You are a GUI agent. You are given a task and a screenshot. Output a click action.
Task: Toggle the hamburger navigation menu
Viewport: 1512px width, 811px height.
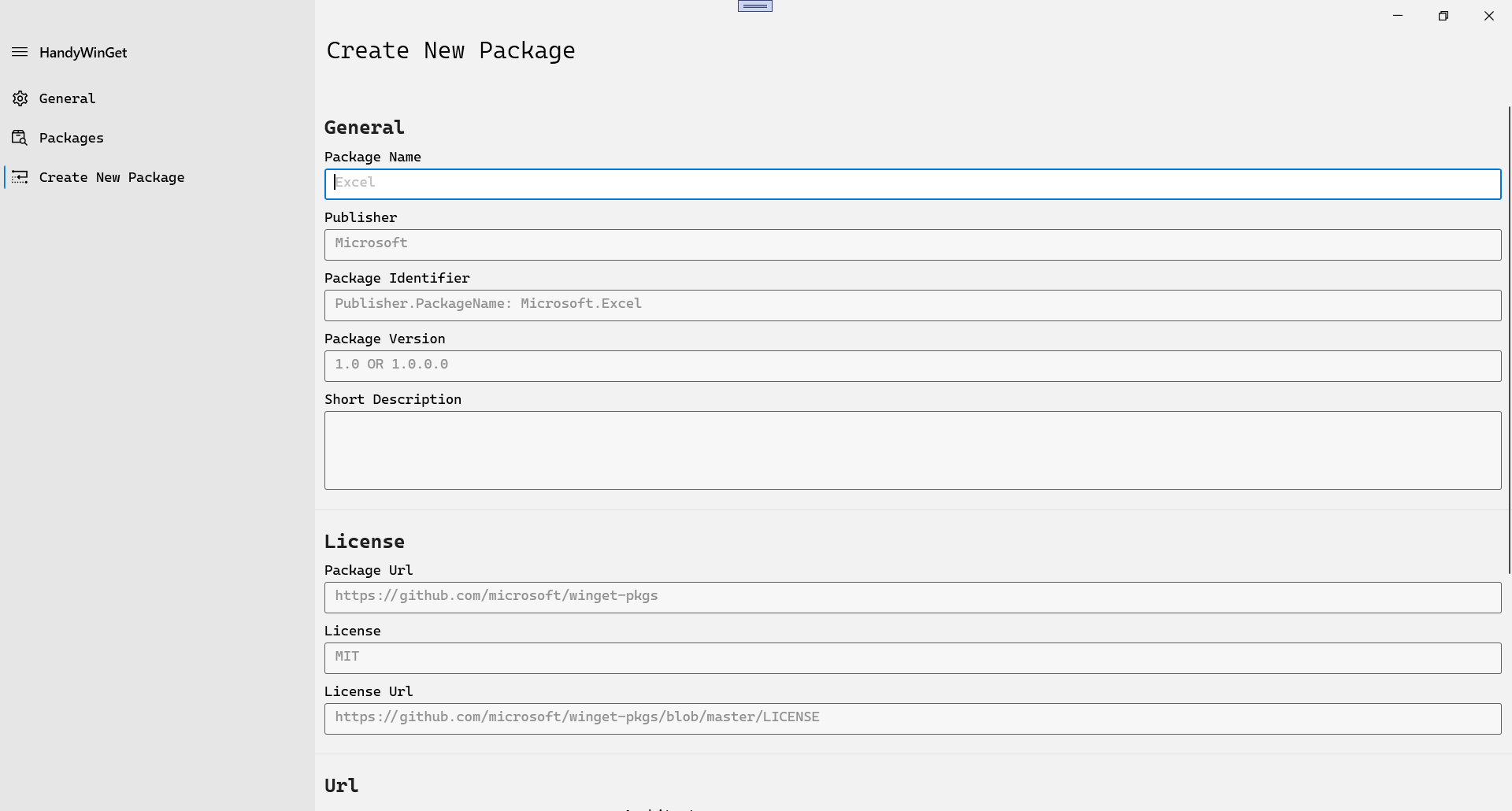20,52
